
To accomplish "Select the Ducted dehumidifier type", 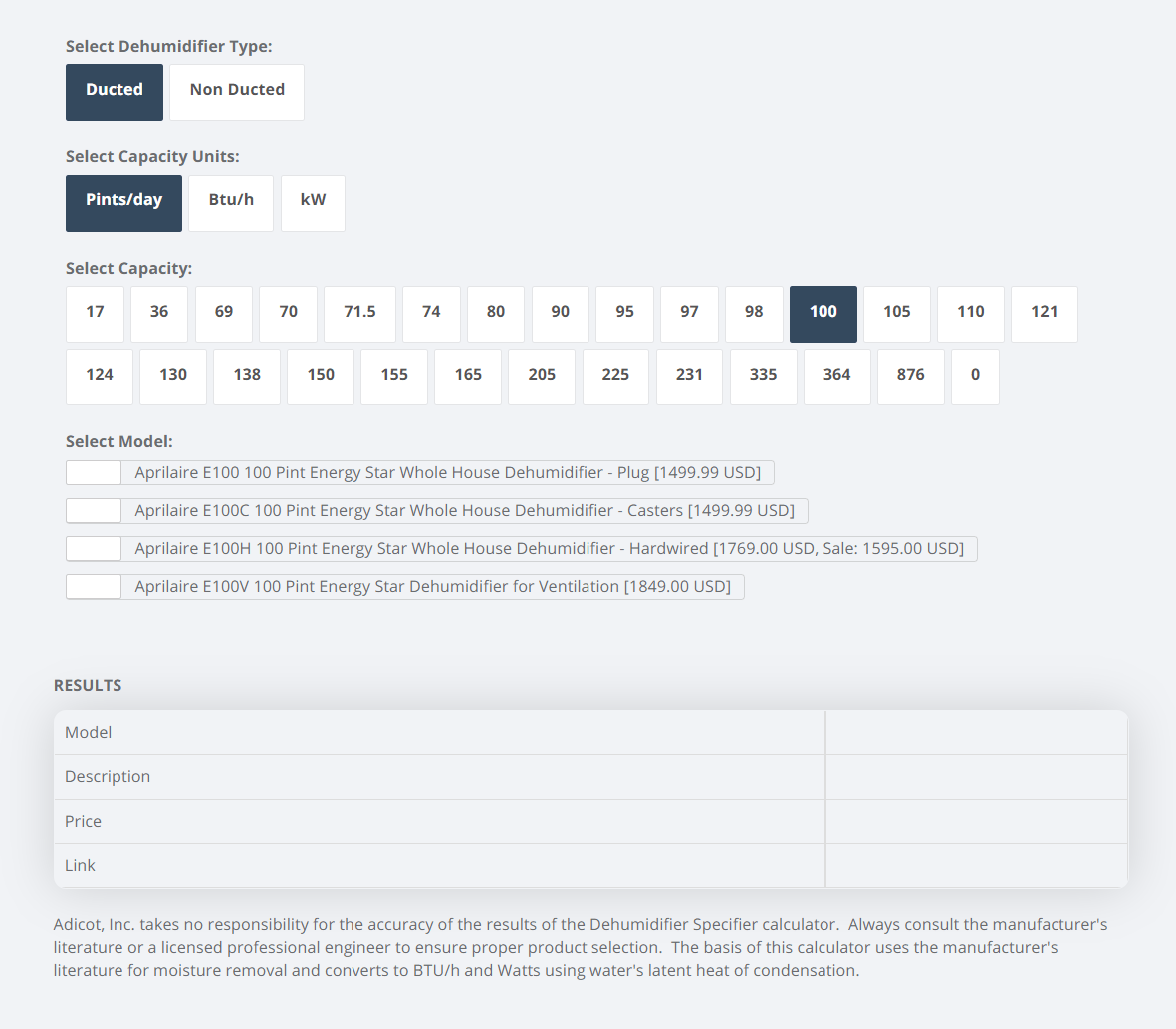I will (115, 92).
